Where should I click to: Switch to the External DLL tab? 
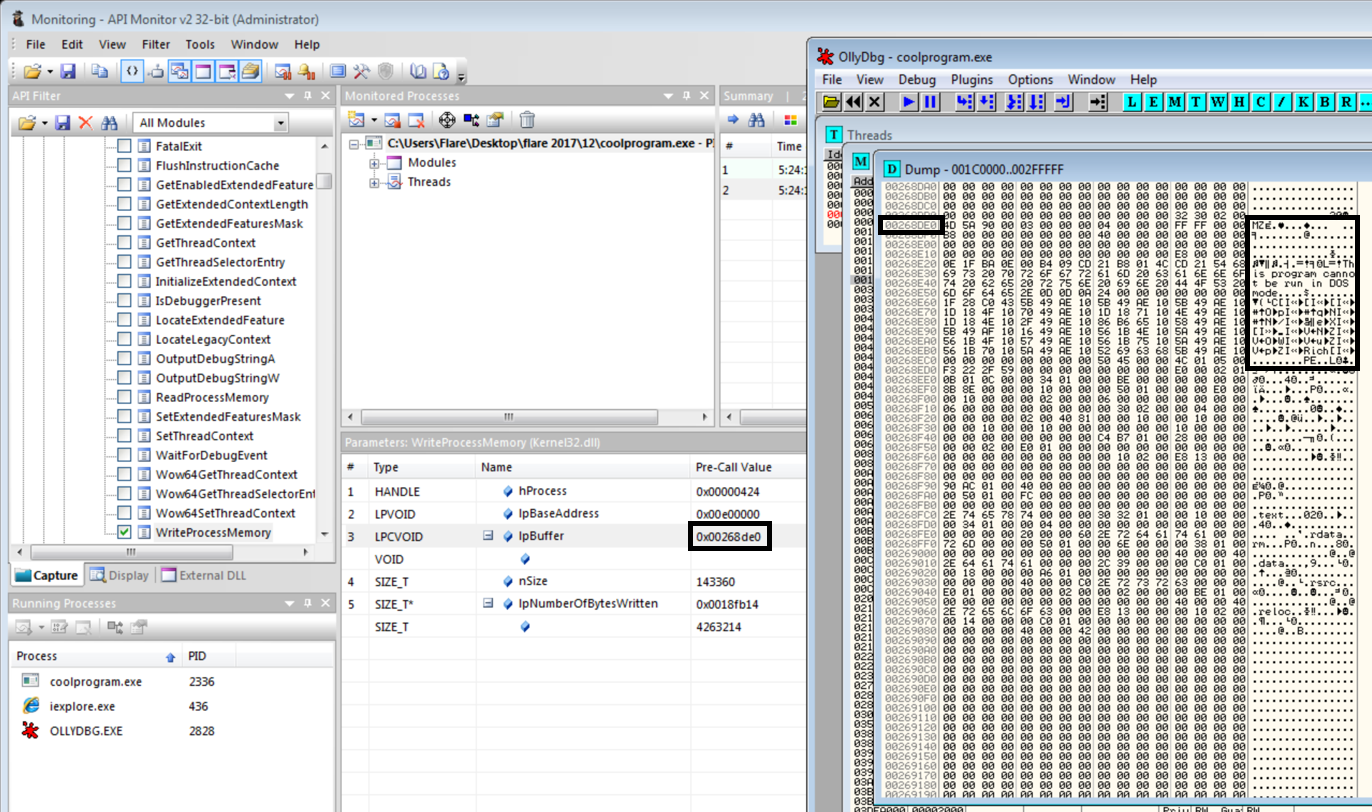point(203,575)
